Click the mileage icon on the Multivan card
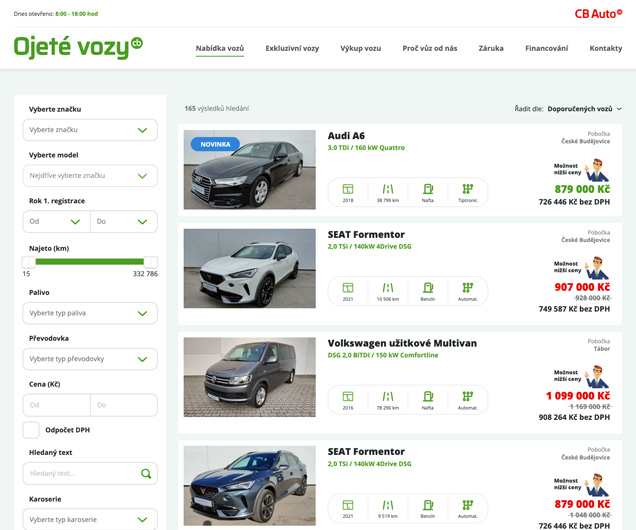This screenshot has height=530, width=636. pos(388,396)
